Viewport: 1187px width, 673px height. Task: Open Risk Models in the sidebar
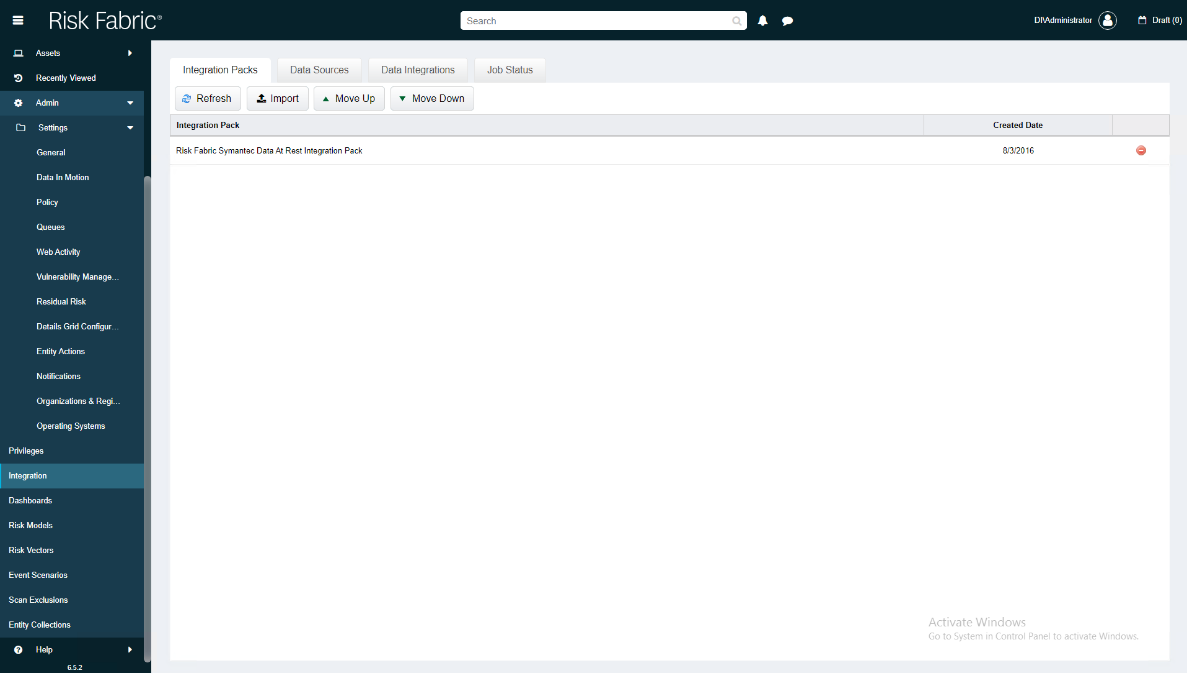tap(31, 525)
